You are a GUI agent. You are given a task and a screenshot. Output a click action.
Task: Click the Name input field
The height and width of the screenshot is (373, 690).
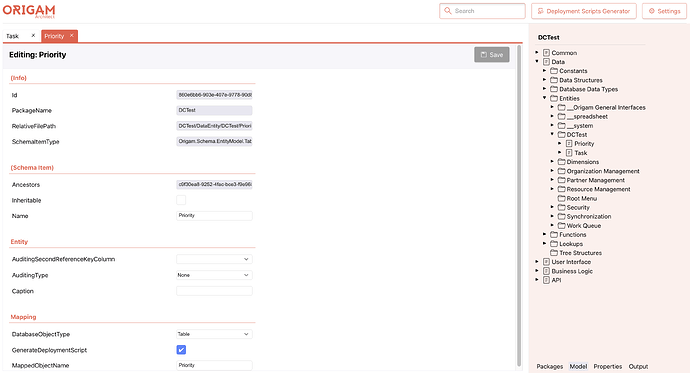click(x=214, y=216)
